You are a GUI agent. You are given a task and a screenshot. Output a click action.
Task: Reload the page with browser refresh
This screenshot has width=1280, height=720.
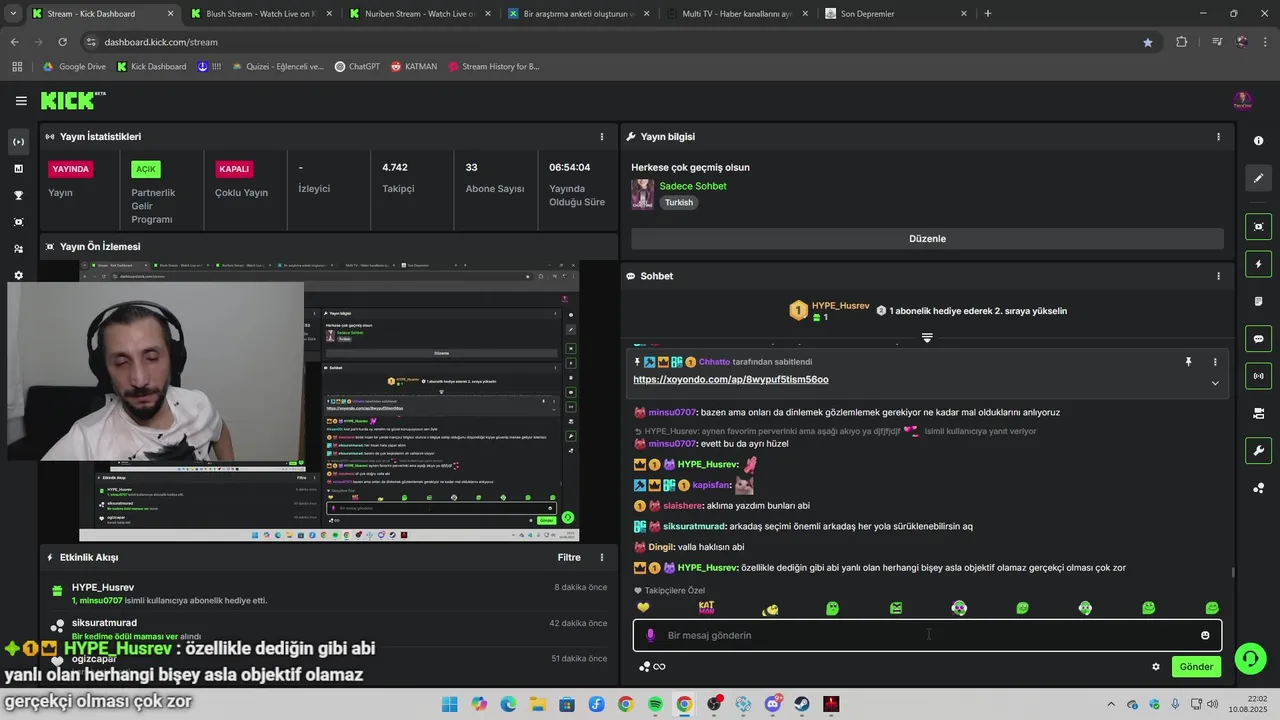(62, 42)
